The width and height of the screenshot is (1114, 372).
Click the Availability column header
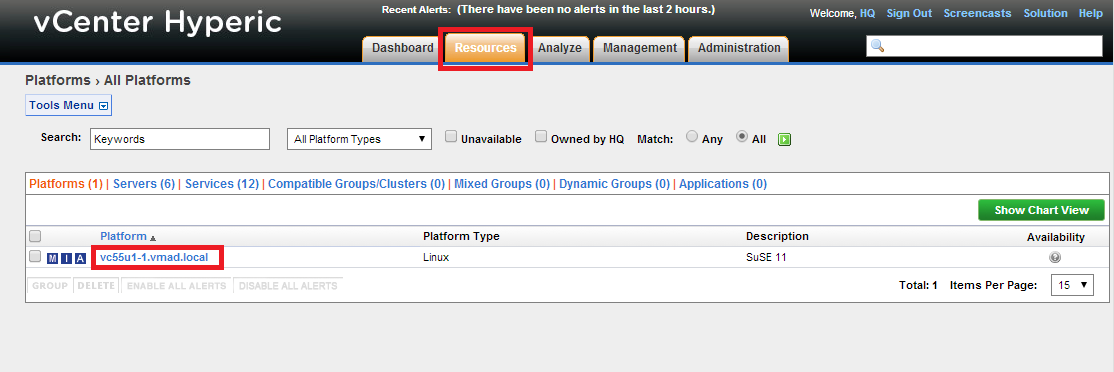(x=1056, y=237)
